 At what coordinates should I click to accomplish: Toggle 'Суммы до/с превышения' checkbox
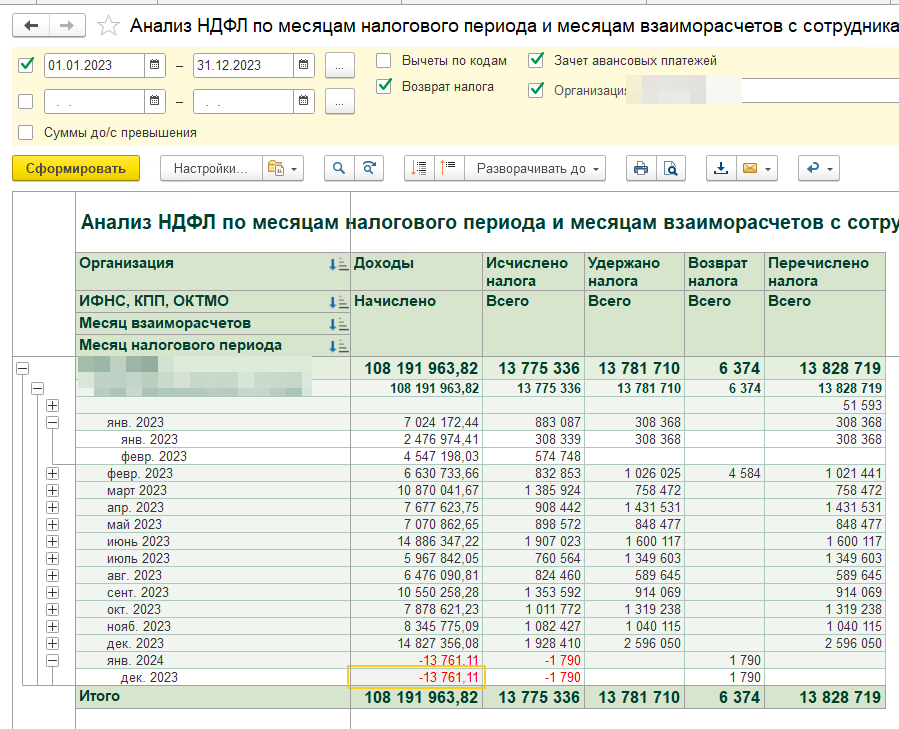26,132
